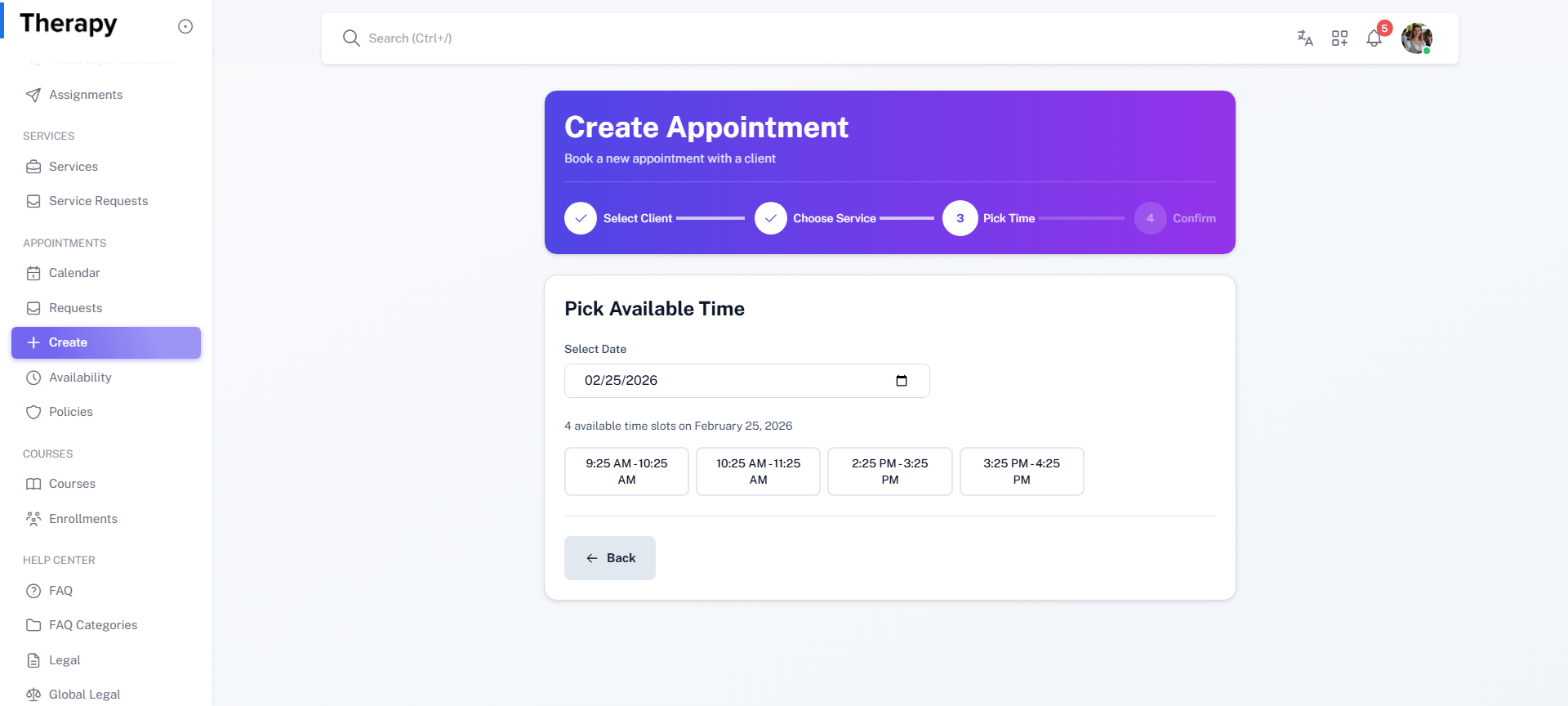Viewport: 1568px width, 706px height.
Task: Open the language translation icon
Action: point(1305,38)
